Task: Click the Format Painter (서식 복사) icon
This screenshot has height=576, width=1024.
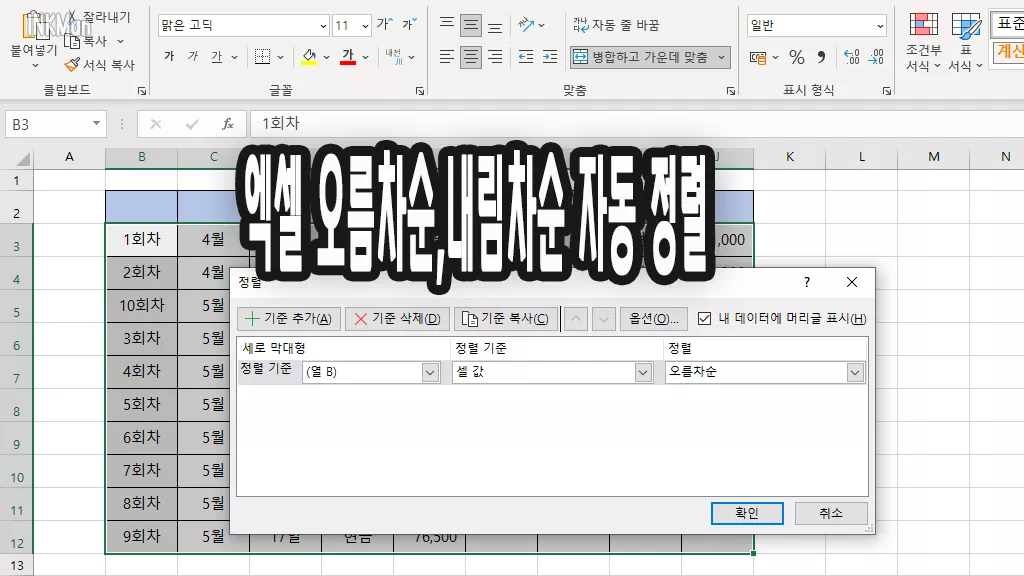Action: pos(72,65)
